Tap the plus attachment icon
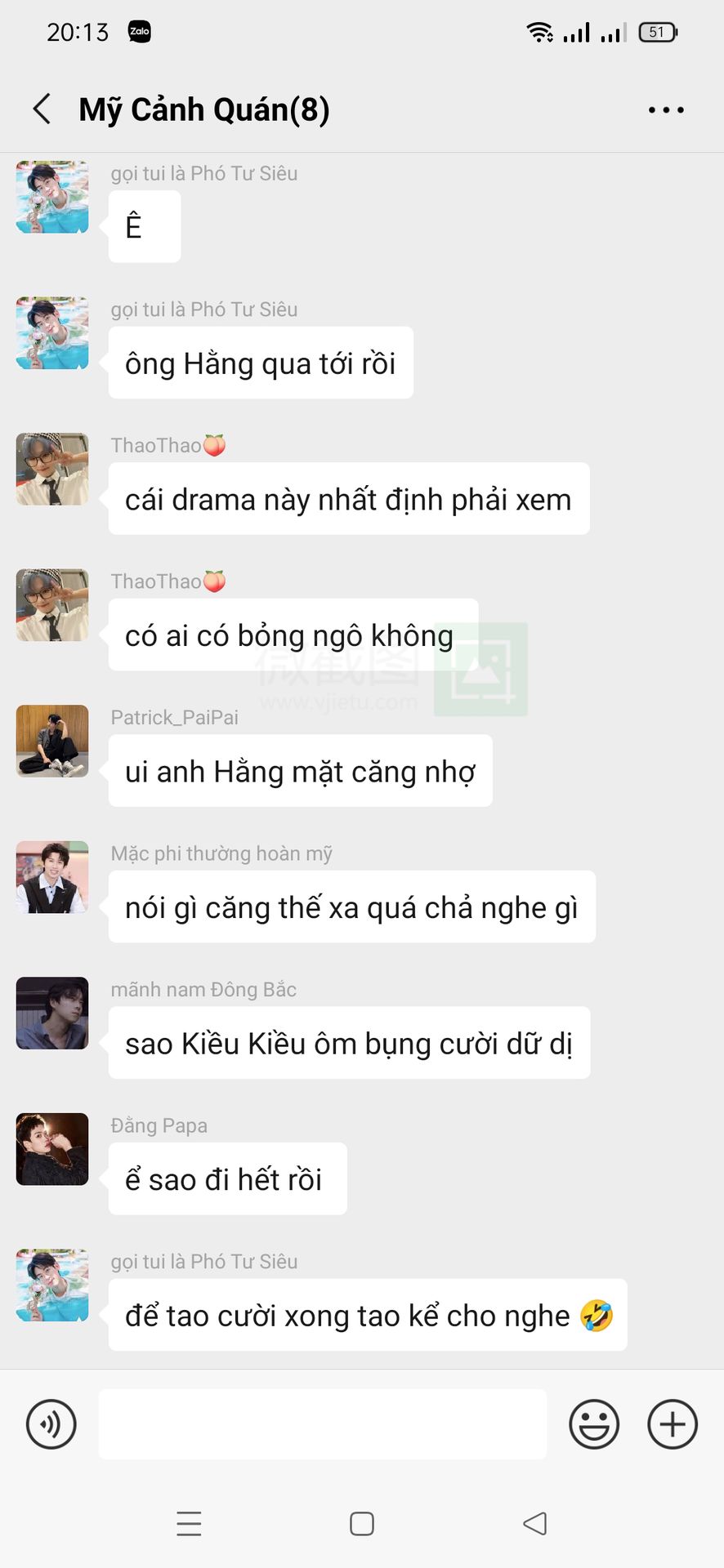 pos(673,1424)
